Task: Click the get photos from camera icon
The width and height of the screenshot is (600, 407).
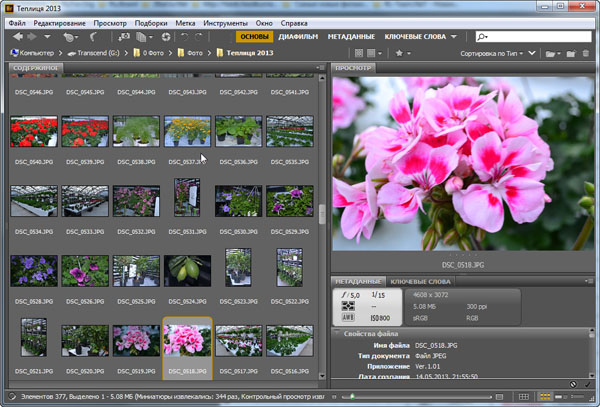Action: (x=124, y=37)
